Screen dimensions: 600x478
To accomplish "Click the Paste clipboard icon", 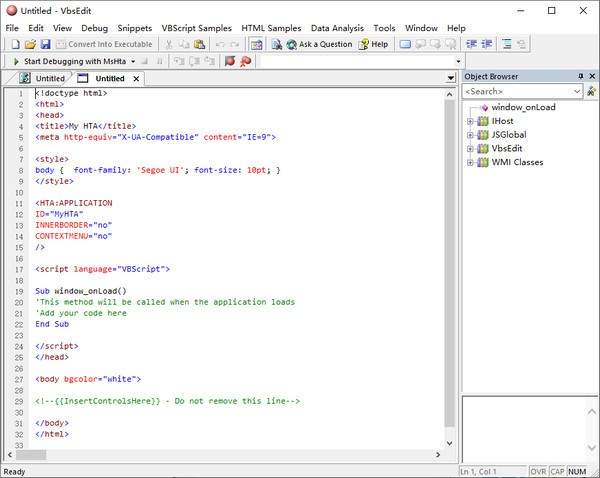I will point(200,45).
